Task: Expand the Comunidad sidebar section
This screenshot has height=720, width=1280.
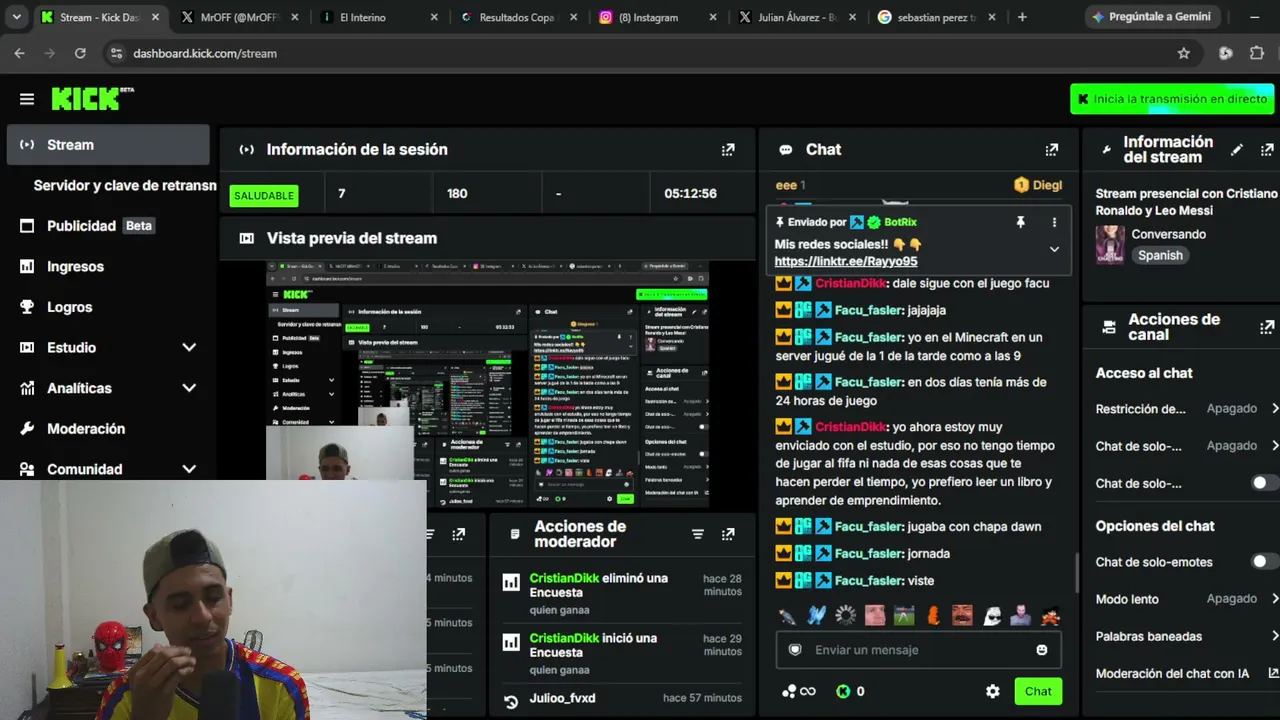Action: point(189,469)
